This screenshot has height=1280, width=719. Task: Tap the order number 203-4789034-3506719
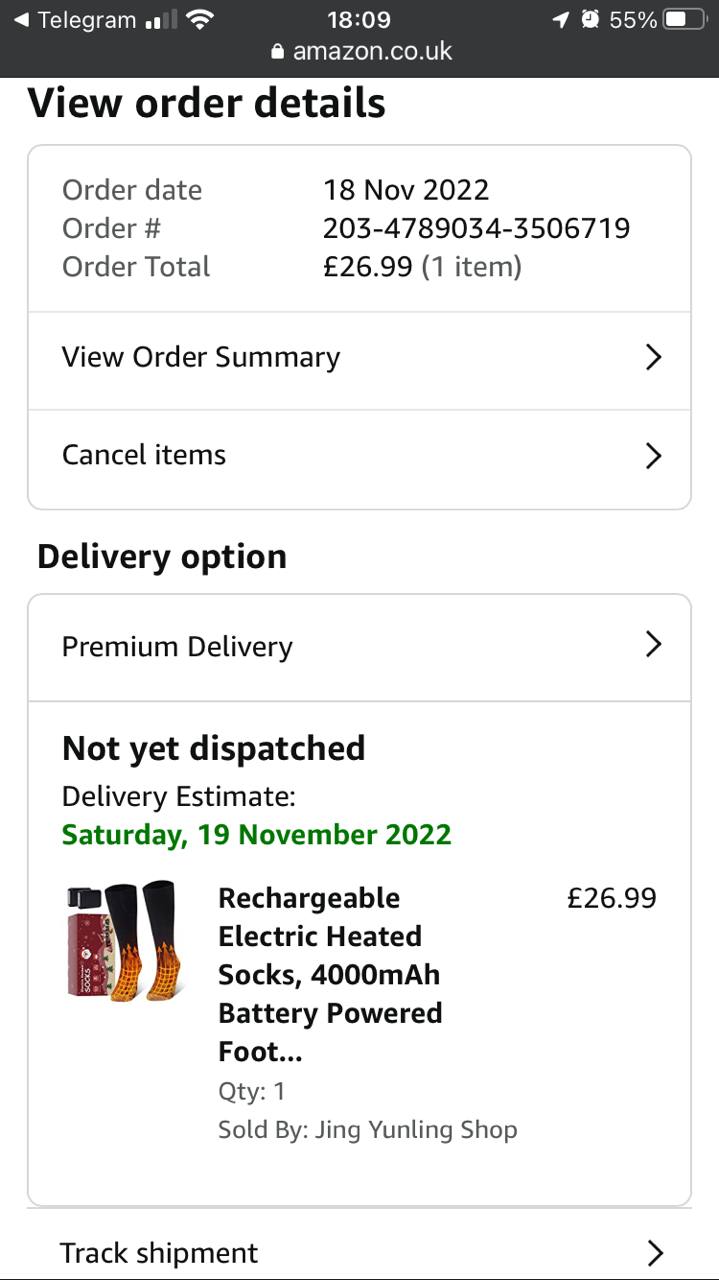point(476,228)
